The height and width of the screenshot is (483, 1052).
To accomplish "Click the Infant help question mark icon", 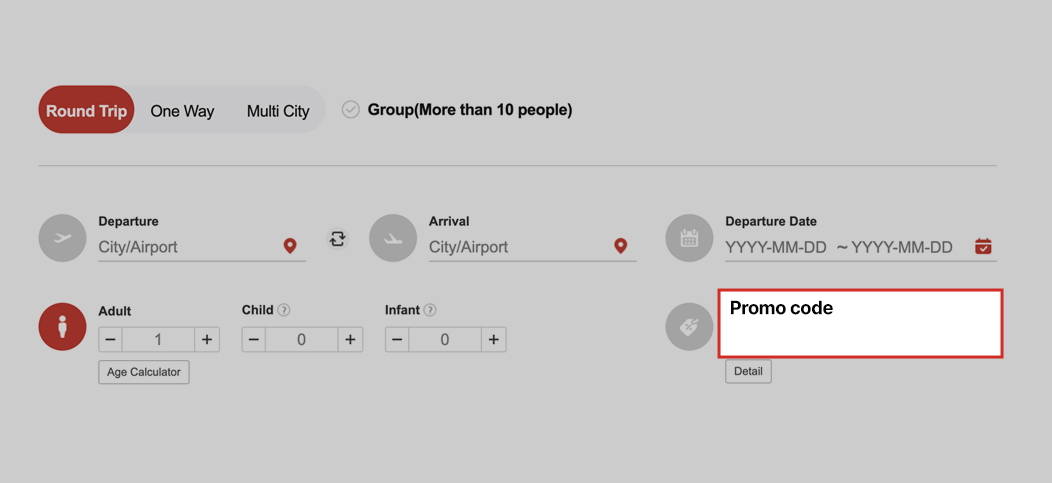I will coord(430,310).
